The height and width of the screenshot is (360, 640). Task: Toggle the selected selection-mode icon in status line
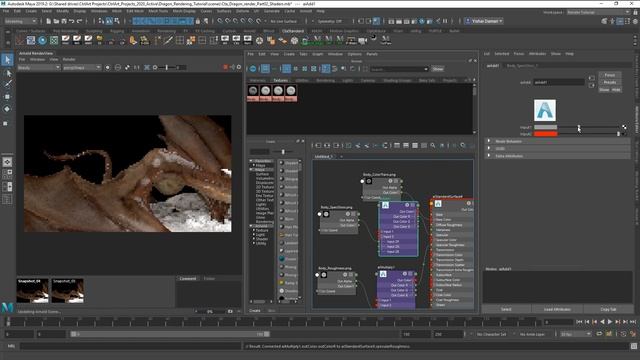[x=109, y=21]
